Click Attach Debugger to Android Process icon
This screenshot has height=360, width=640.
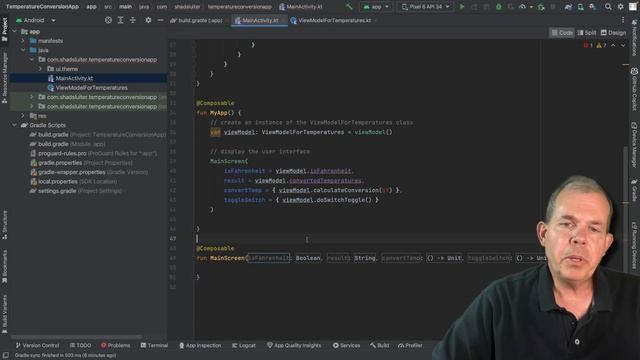(541, 7)
